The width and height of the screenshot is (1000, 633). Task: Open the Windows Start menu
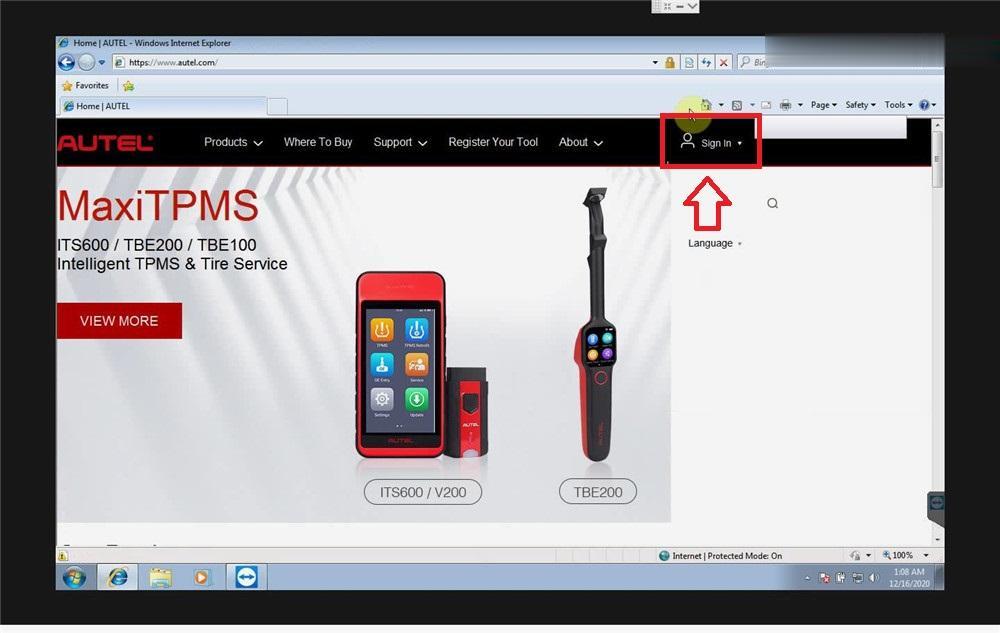tap(74, 578)
